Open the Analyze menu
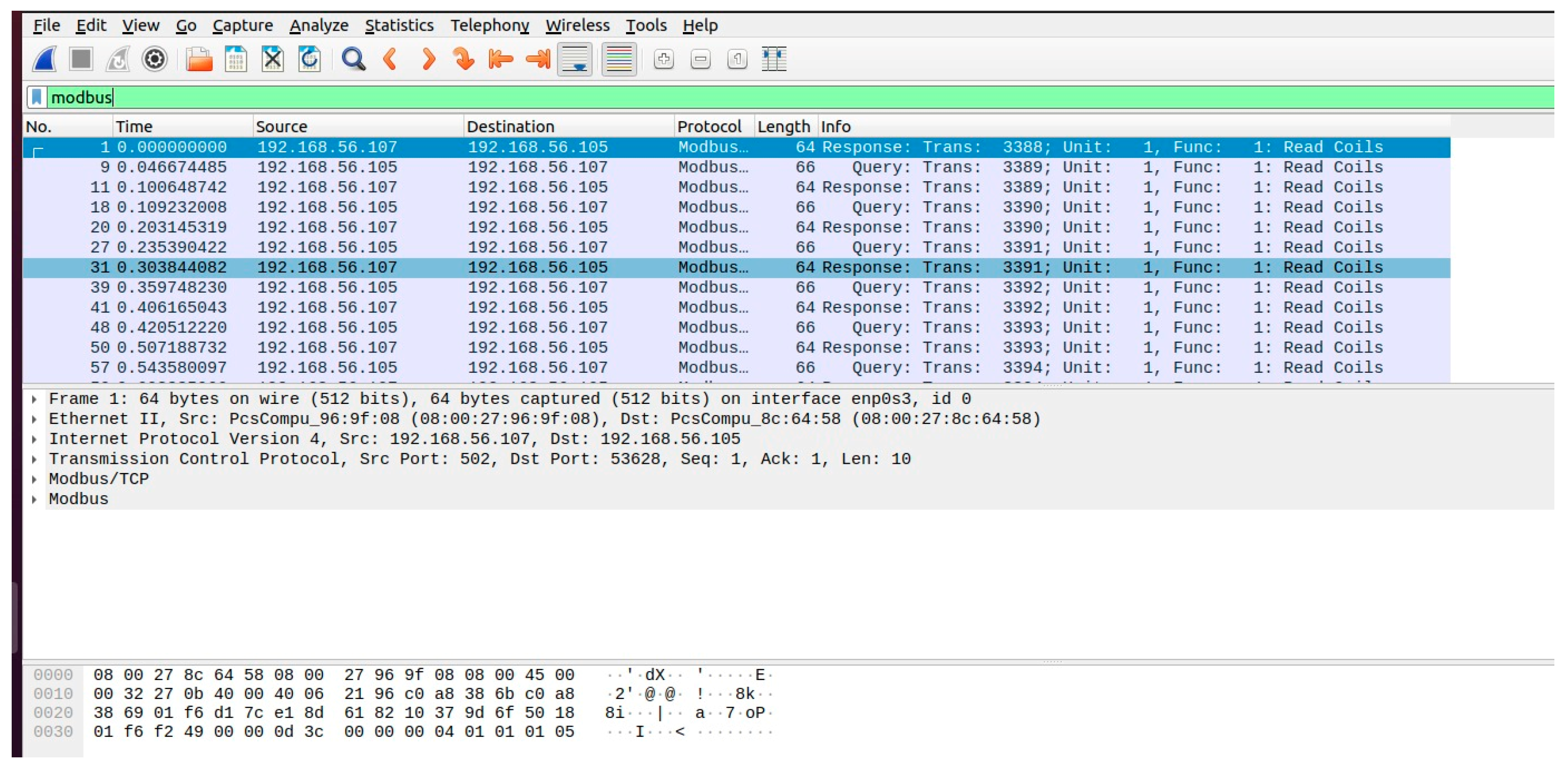1568x770 pixels. [x=319, y=25]
